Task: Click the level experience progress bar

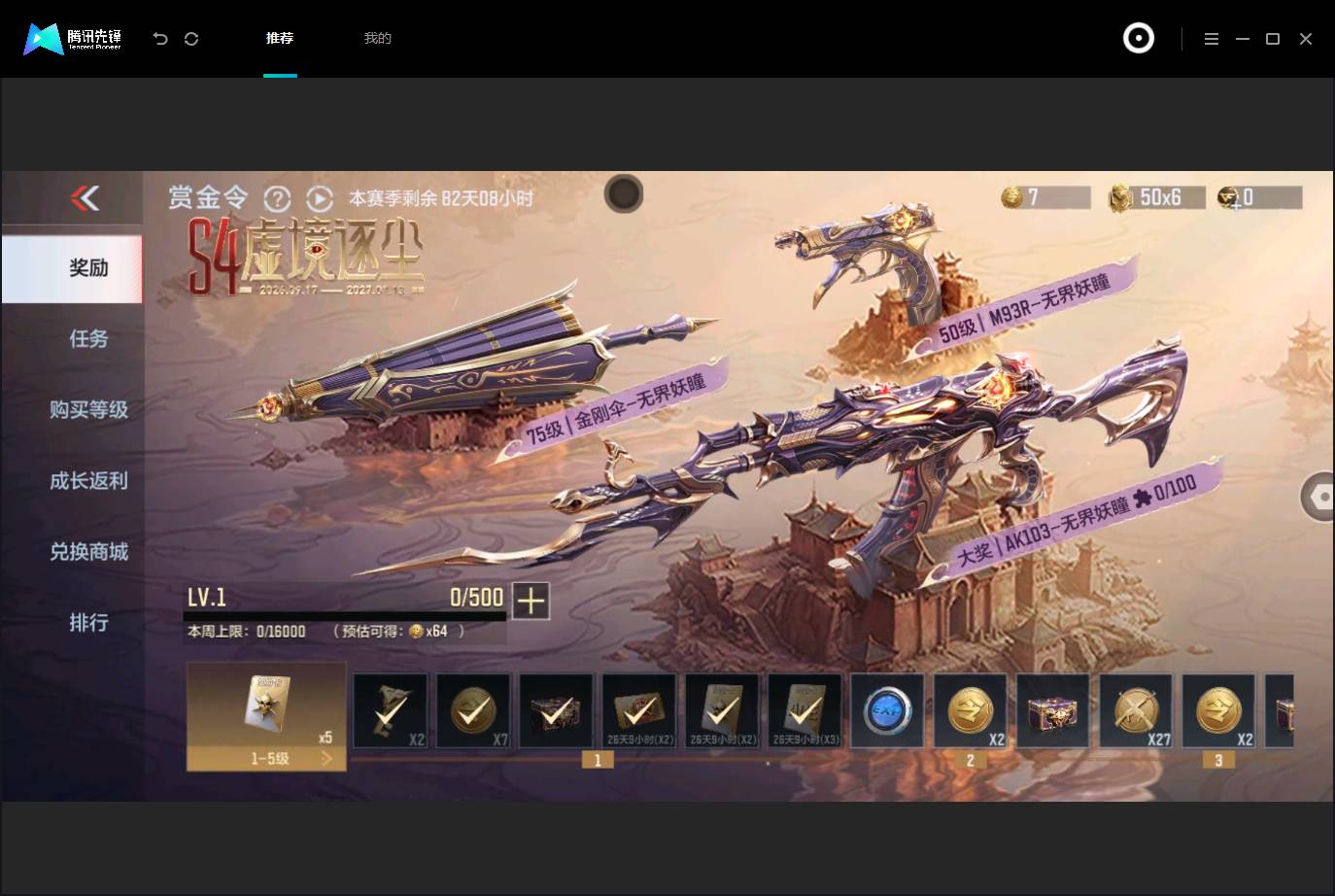Action: coord(345,616)
